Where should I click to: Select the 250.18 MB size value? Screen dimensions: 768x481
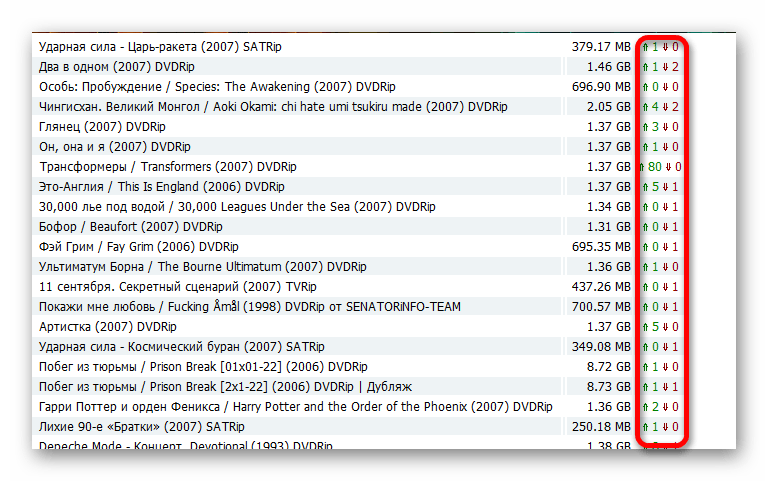(601, 427)
